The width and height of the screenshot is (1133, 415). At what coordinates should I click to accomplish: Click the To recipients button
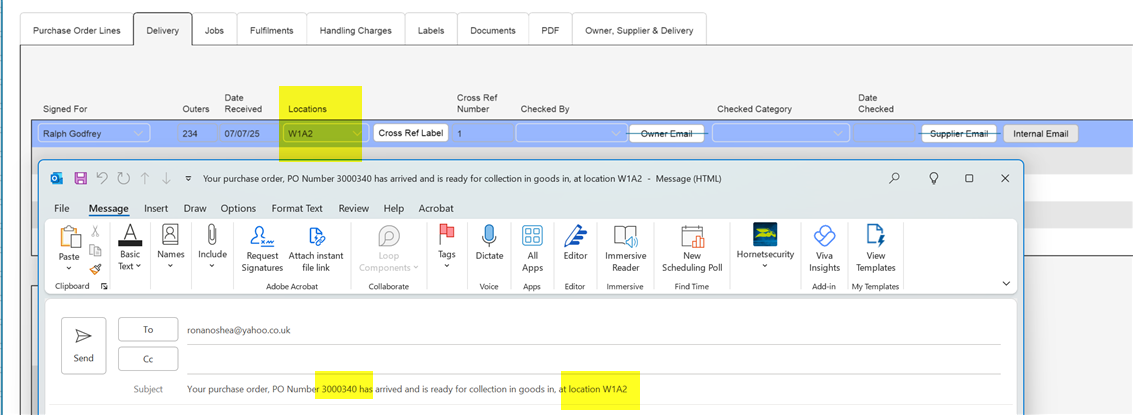pos(148,329)
